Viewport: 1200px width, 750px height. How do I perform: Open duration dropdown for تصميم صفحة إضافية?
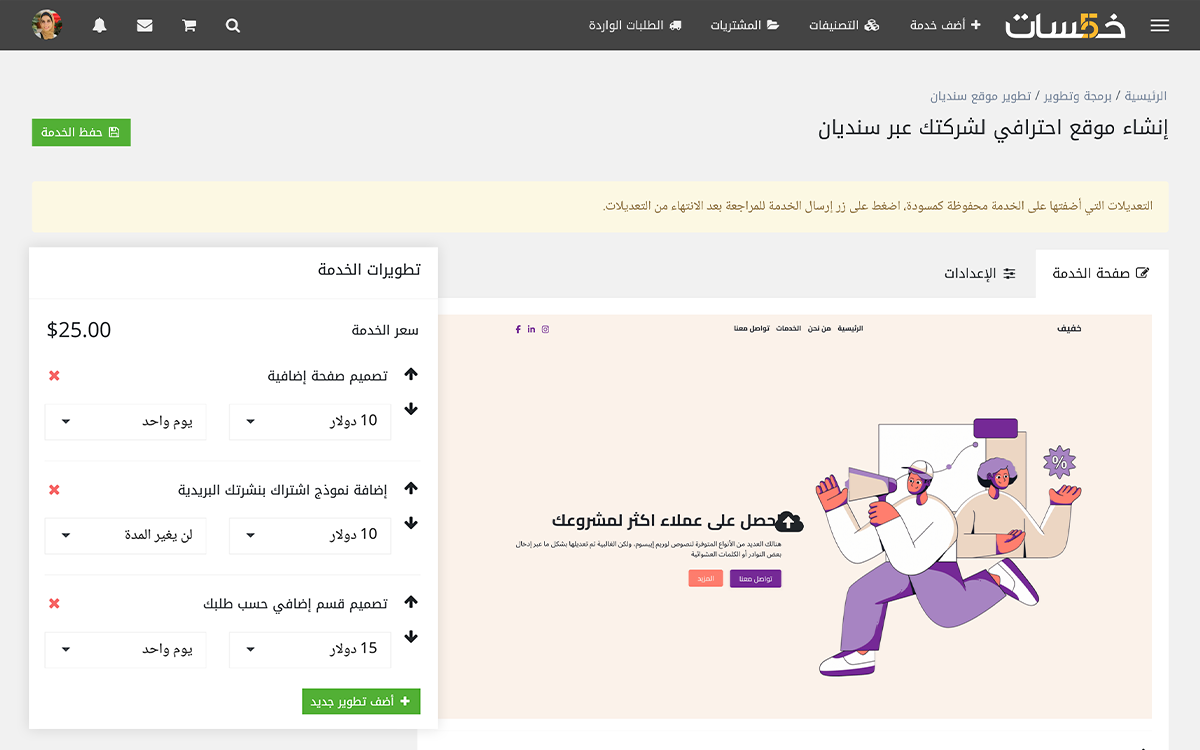click(x=125, y=421)
